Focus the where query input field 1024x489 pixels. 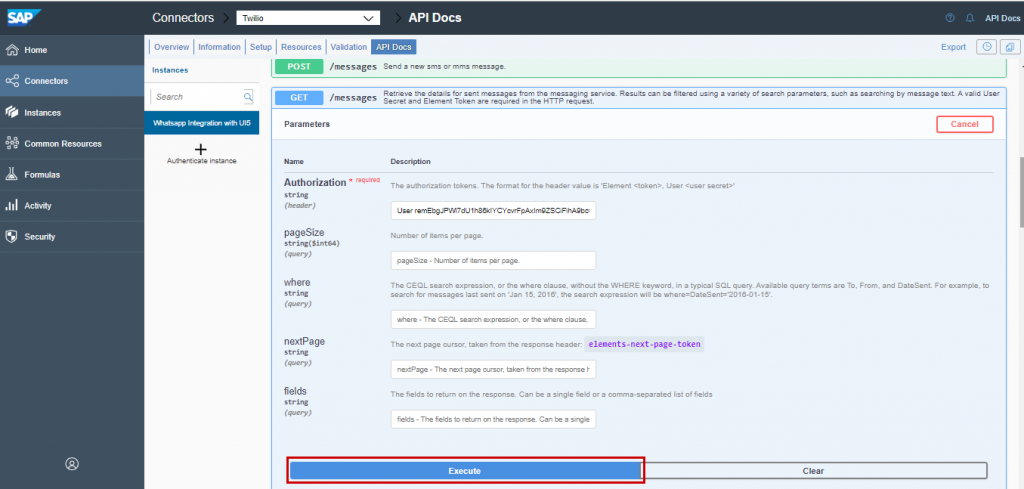(x=493, y=319)
